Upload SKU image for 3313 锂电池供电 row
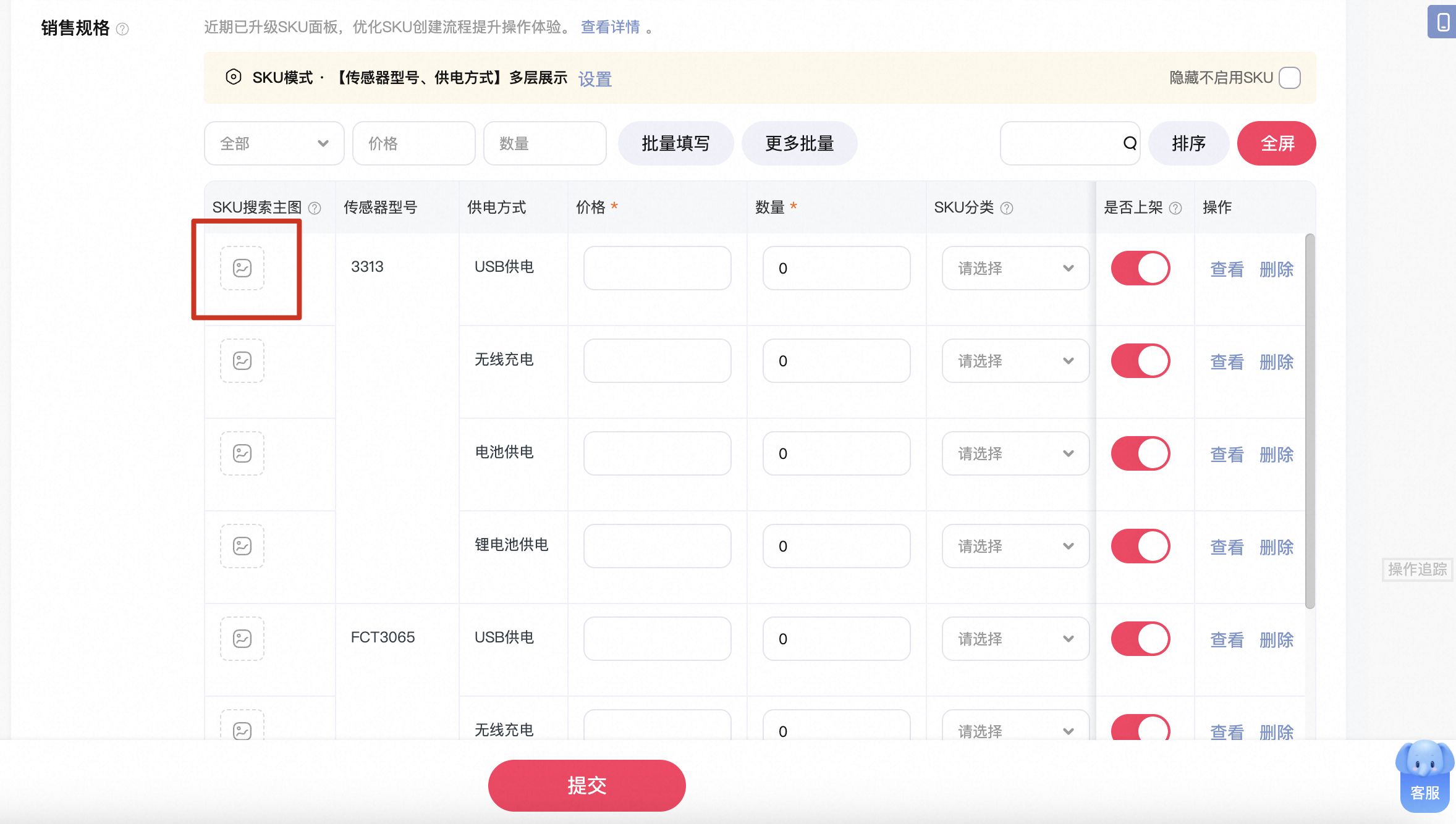This screenshot has width=1456, height=824. tap(242, 546)
